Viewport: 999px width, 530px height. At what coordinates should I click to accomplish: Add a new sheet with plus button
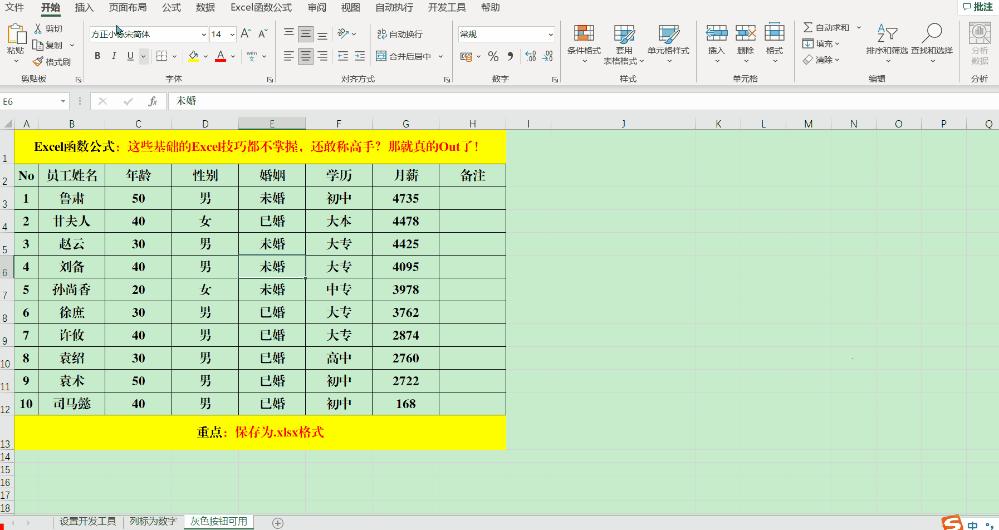coord(277,523)
